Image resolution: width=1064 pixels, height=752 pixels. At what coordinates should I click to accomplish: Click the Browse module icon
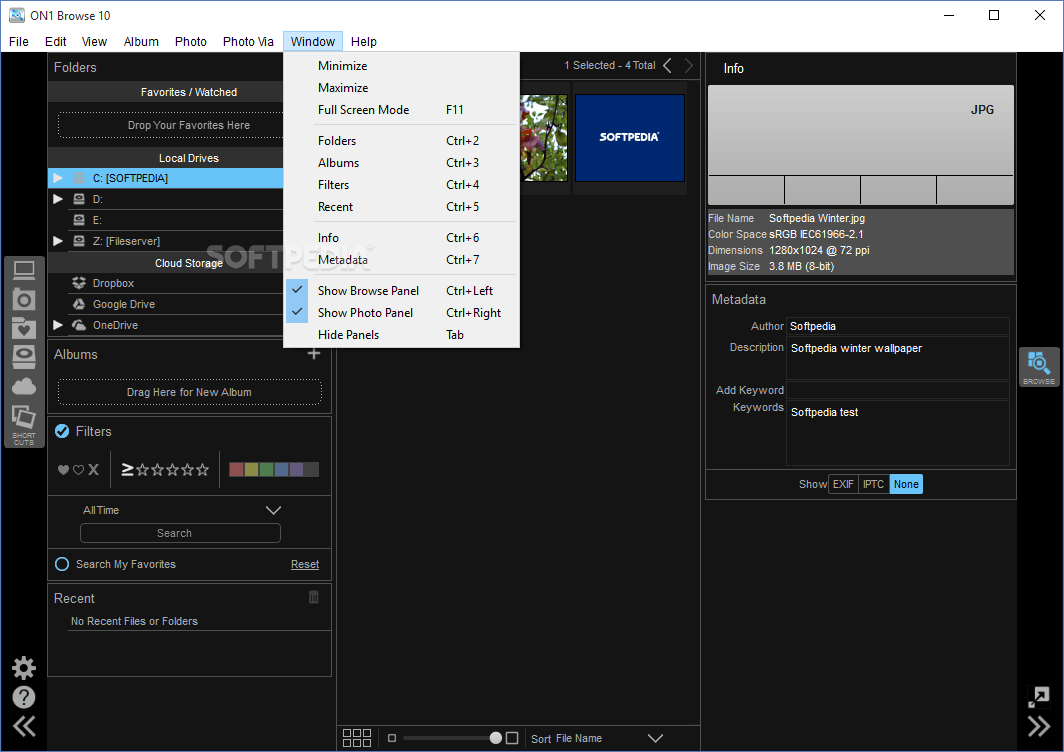1039,367
